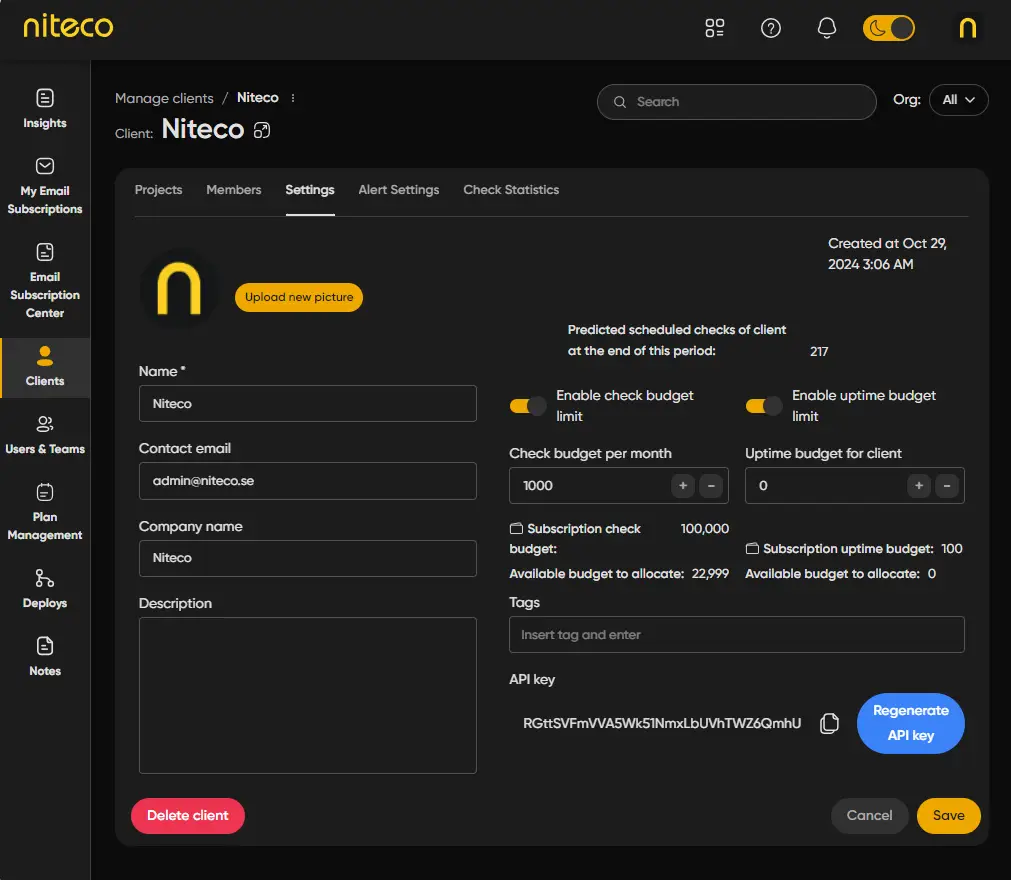This screenshot has width=1011, height=880.
Task: Click the Description text area
Action: [308, 695]
